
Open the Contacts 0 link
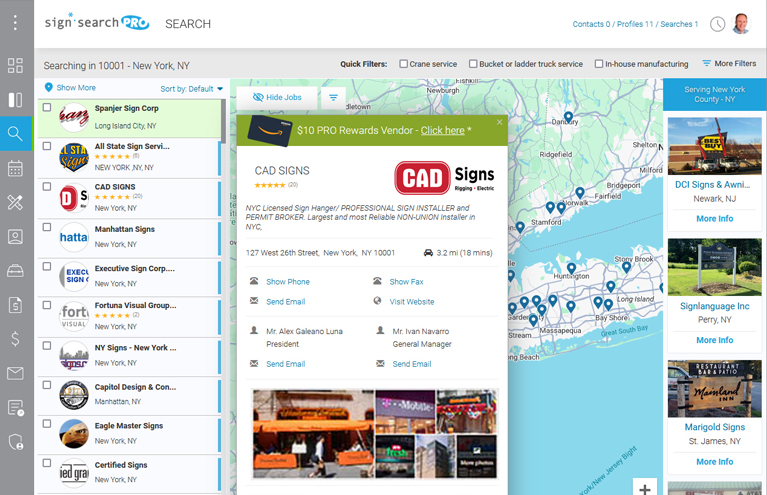[x=591, y=24]
